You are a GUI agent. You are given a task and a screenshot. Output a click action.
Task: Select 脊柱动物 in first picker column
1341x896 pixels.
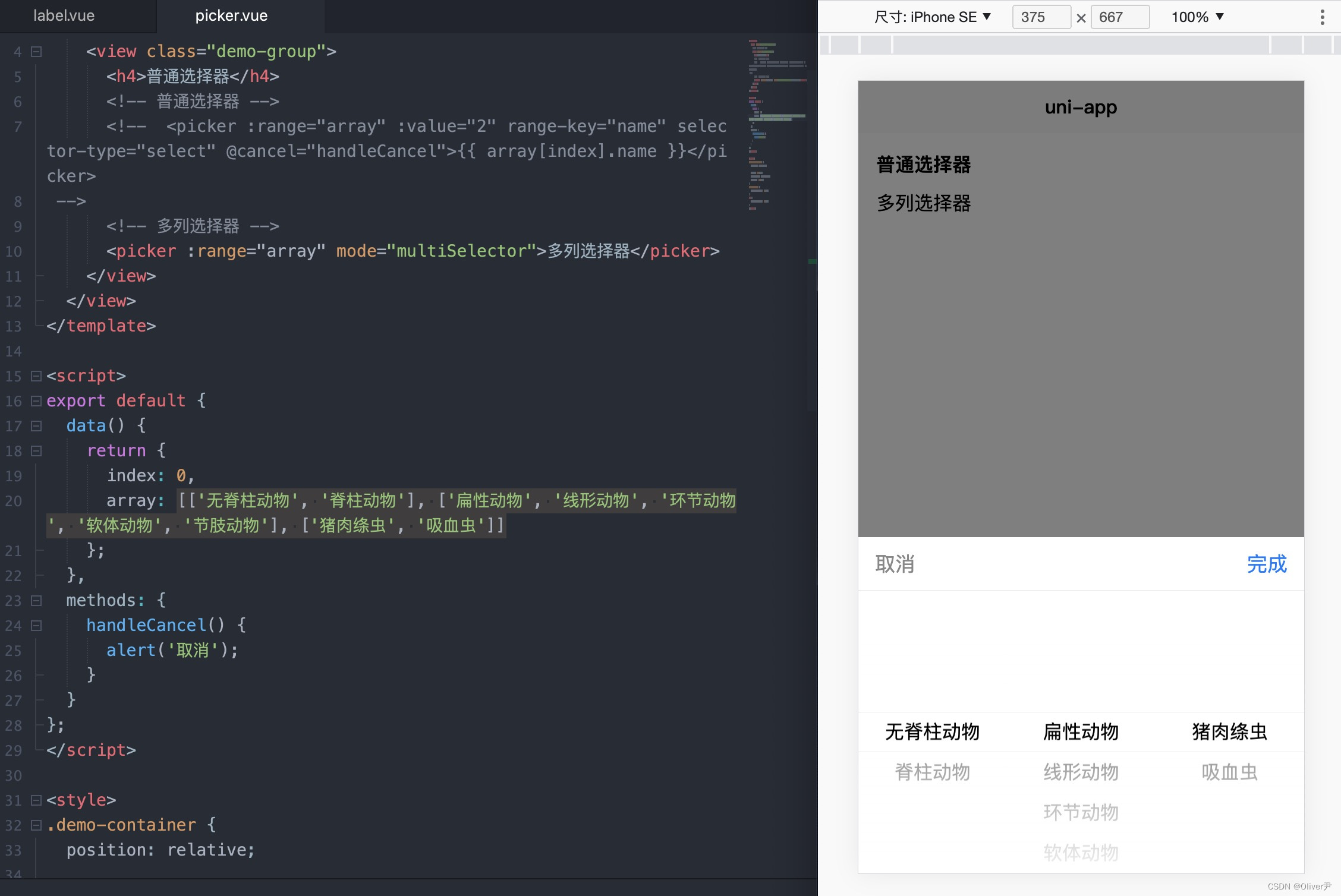(x=932, y=772)
